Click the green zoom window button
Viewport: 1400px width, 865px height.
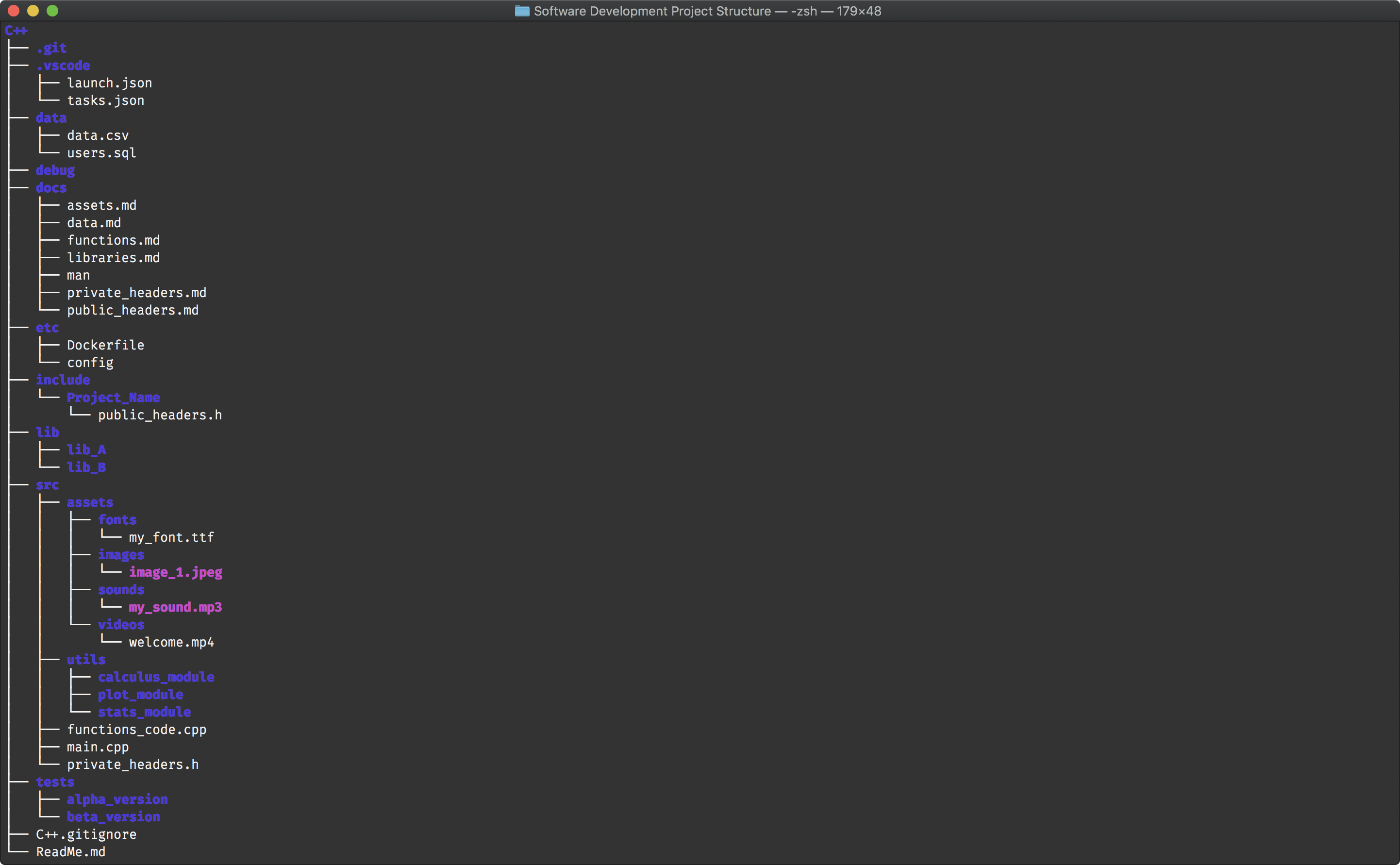coord(52,11)
